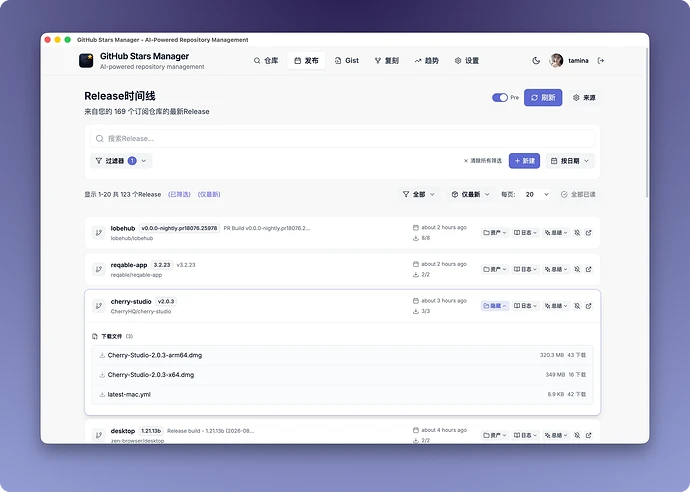
Task: Toggle the Pre release switch
Action: (x=499, y=97)
